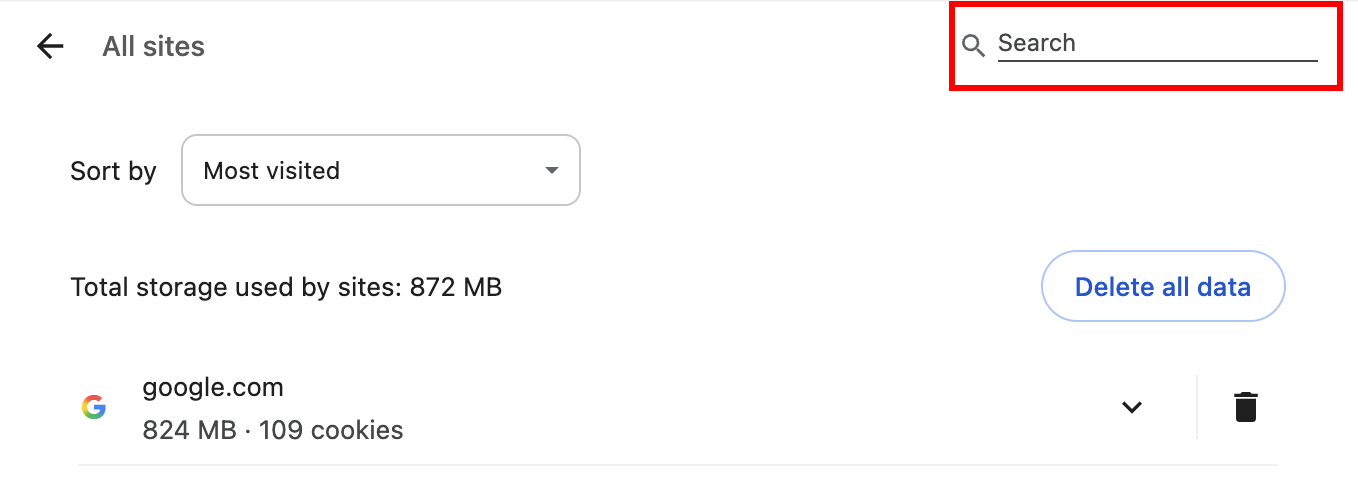This screenshot has width=1358, height=486.
Task: Select the google.com site name
Action: coord(213,387)
